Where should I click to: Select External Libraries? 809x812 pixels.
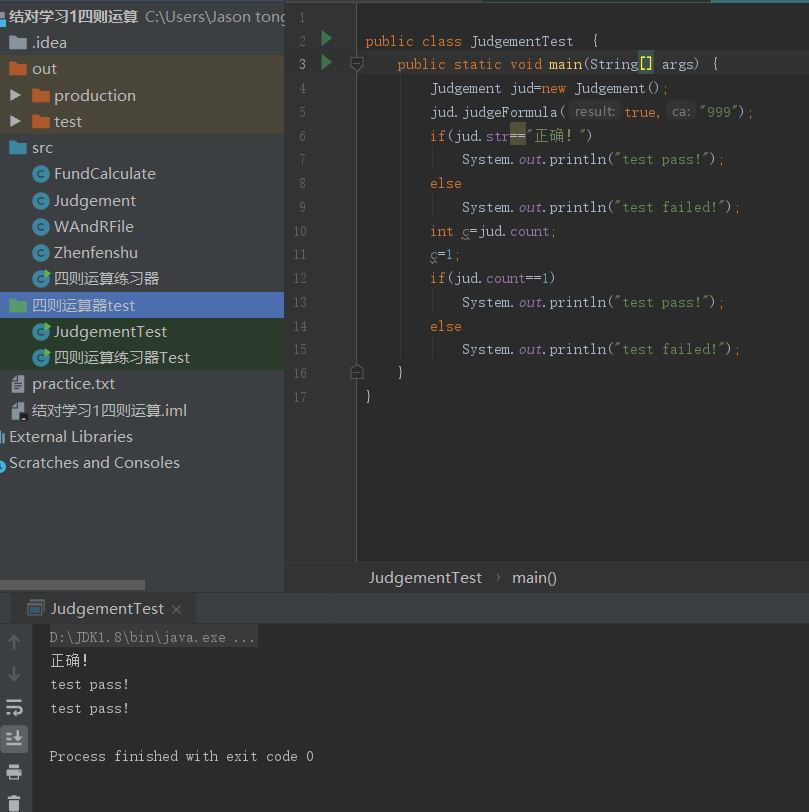click(x=71, y=437)
